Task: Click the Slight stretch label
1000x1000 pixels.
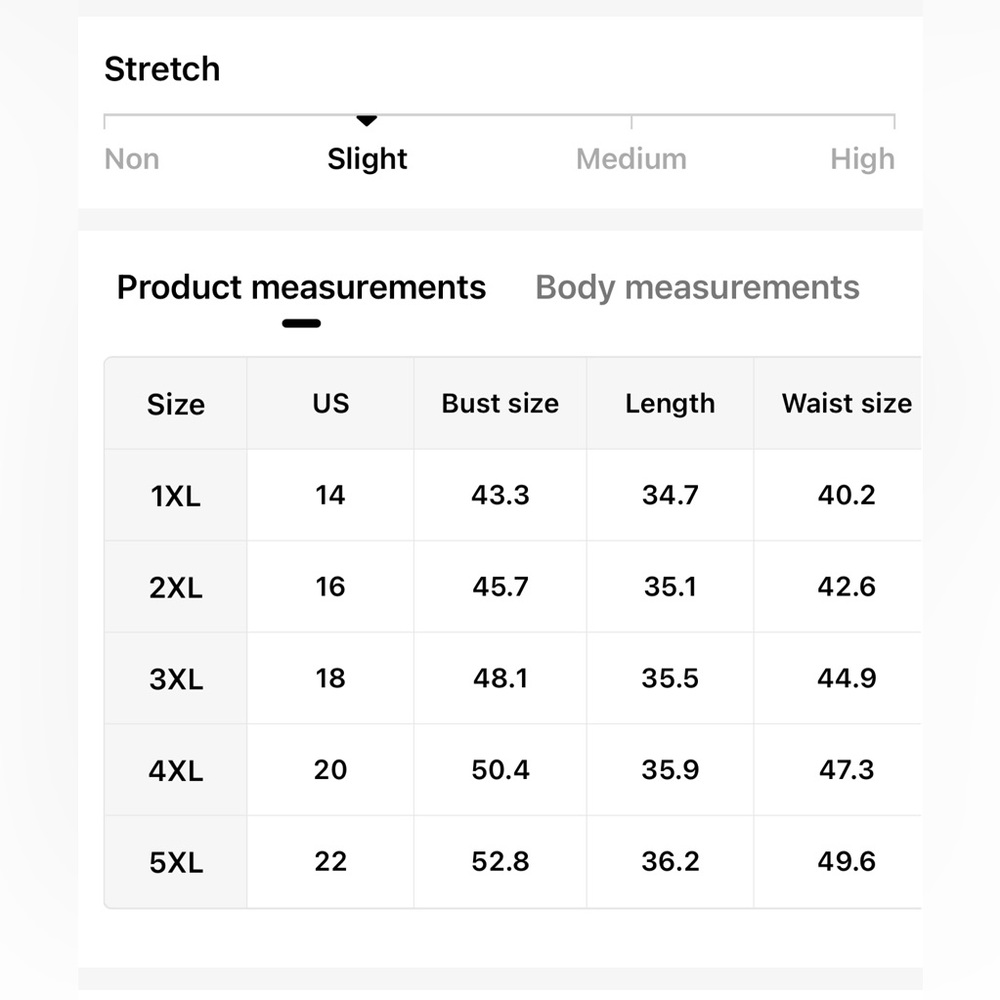Action: pyautogui.click(x=367, y=159)
